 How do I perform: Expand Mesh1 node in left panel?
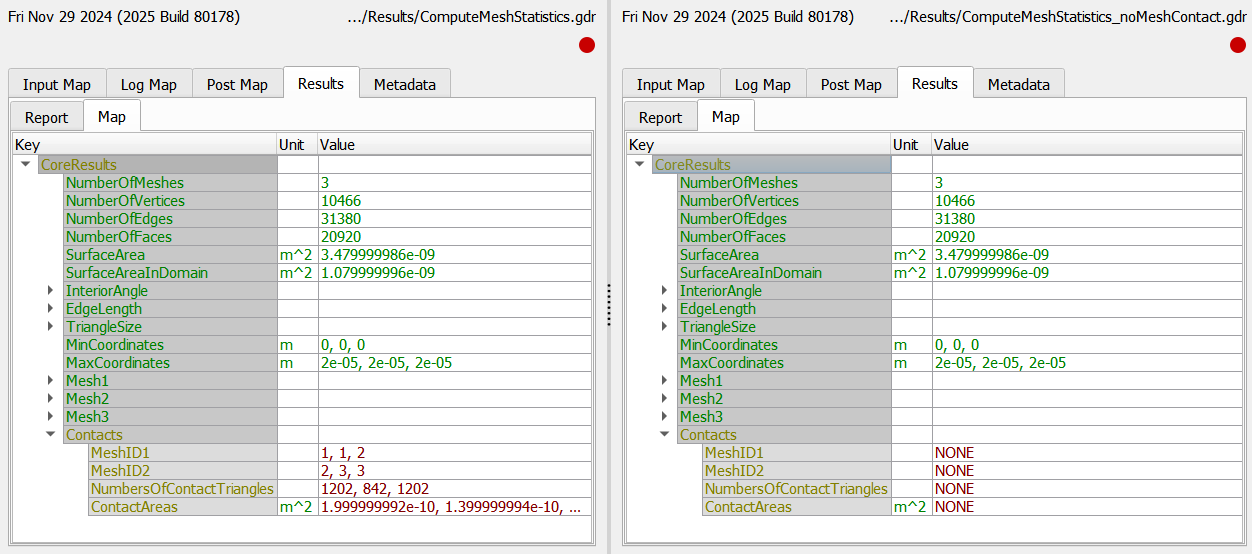tap(50, 381)
